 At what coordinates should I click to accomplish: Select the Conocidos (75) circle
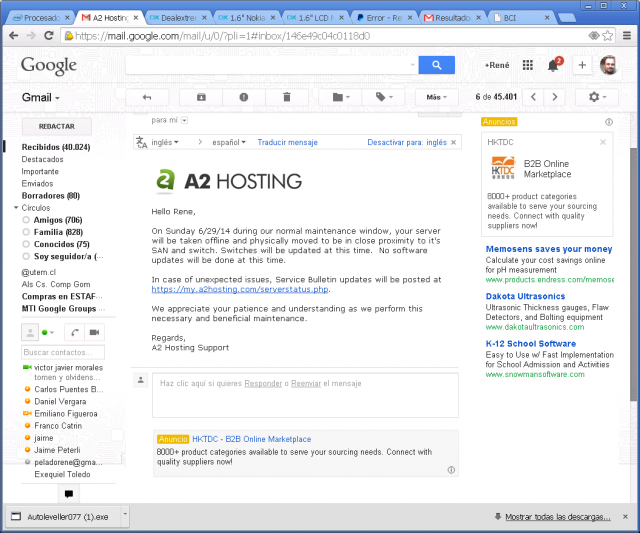(x=62, y=244)
